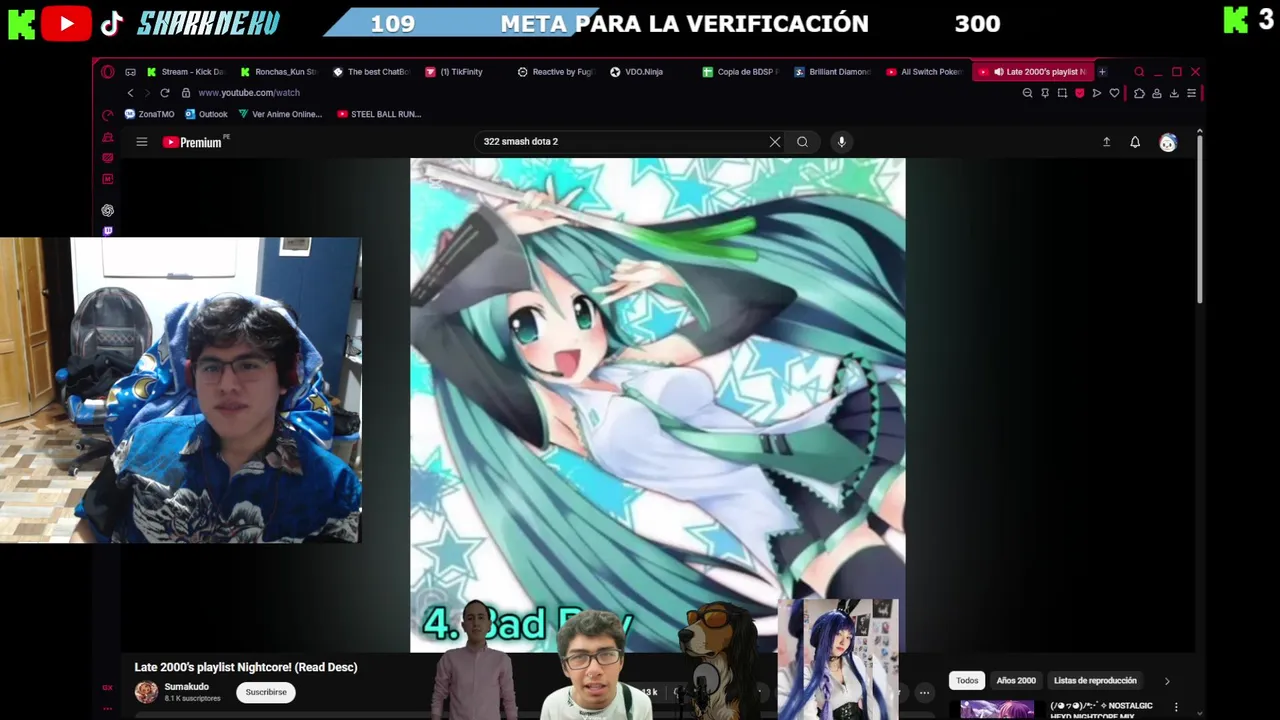Open TikTok icon in stream overlay
The image size is (1280, 720).
[x=112, y=23]
